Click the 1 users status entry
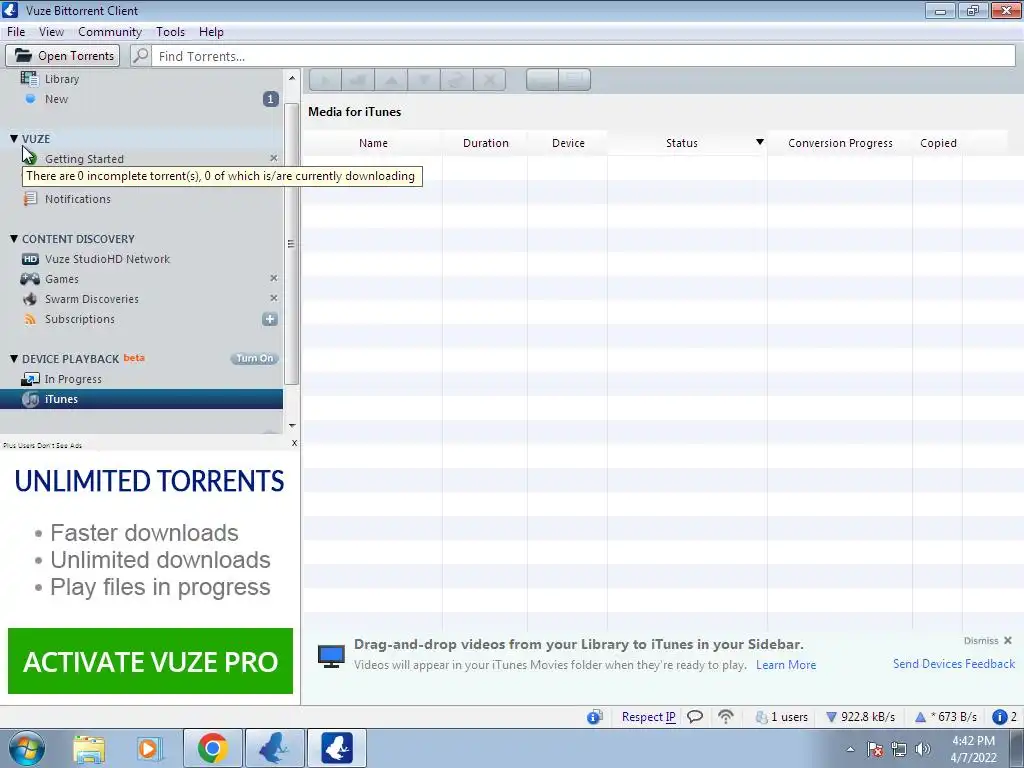Viewport: 1024px width, 768px height. tap(781, 717)
